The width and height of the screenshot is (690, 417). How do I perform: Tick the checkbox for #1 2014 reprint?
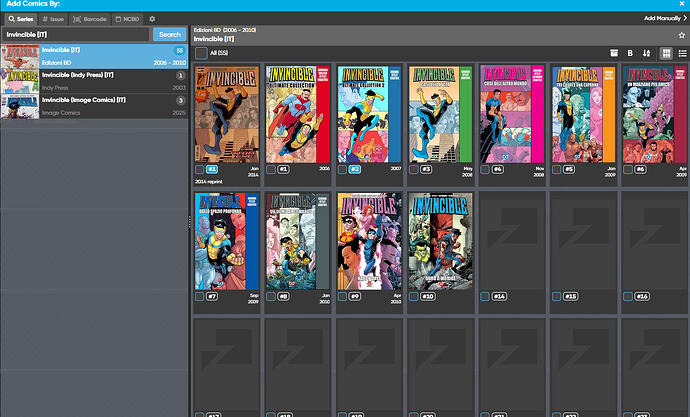click(199, 169)
